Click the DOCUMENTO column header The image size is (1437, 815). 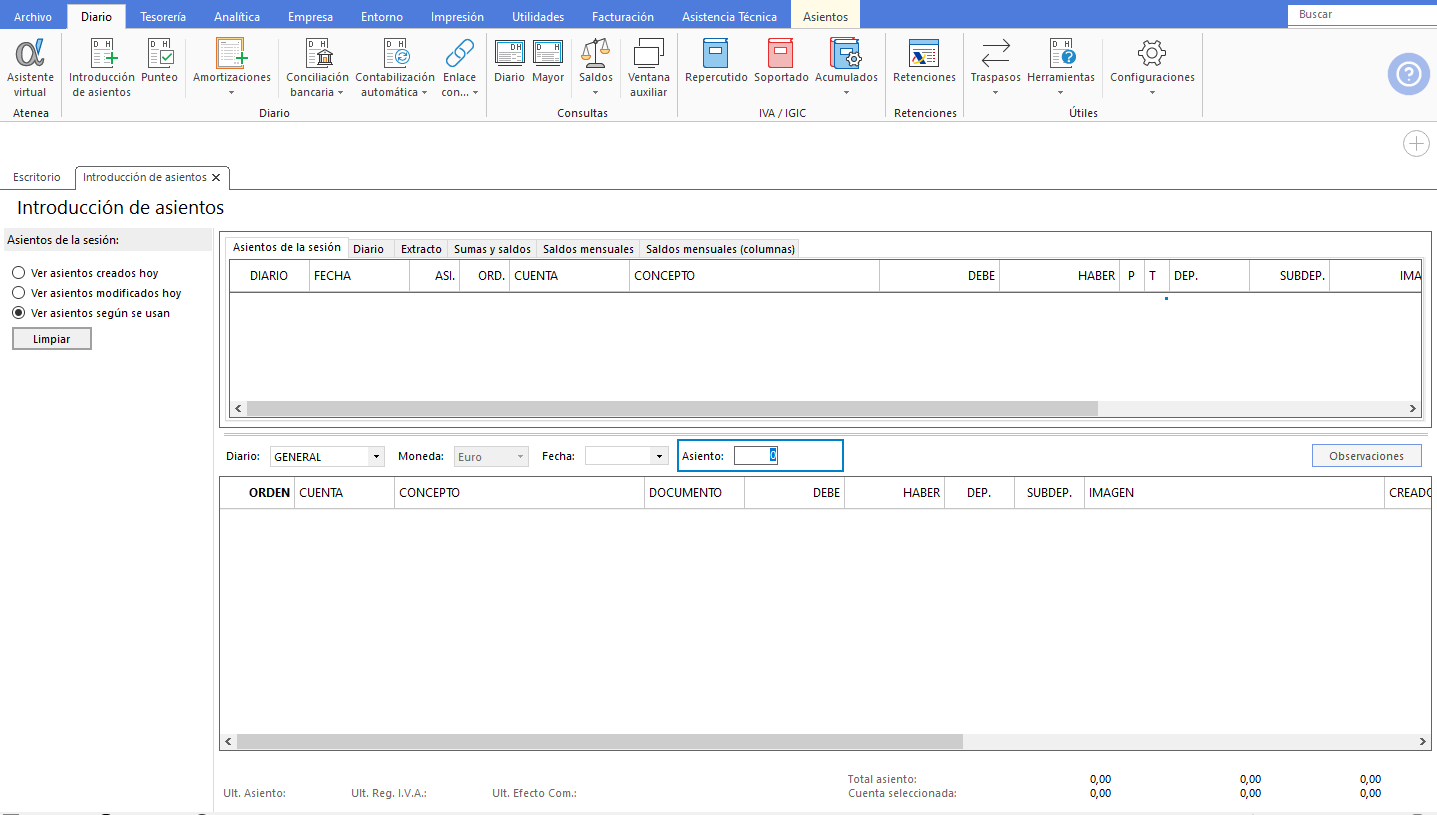click(694, 493)
